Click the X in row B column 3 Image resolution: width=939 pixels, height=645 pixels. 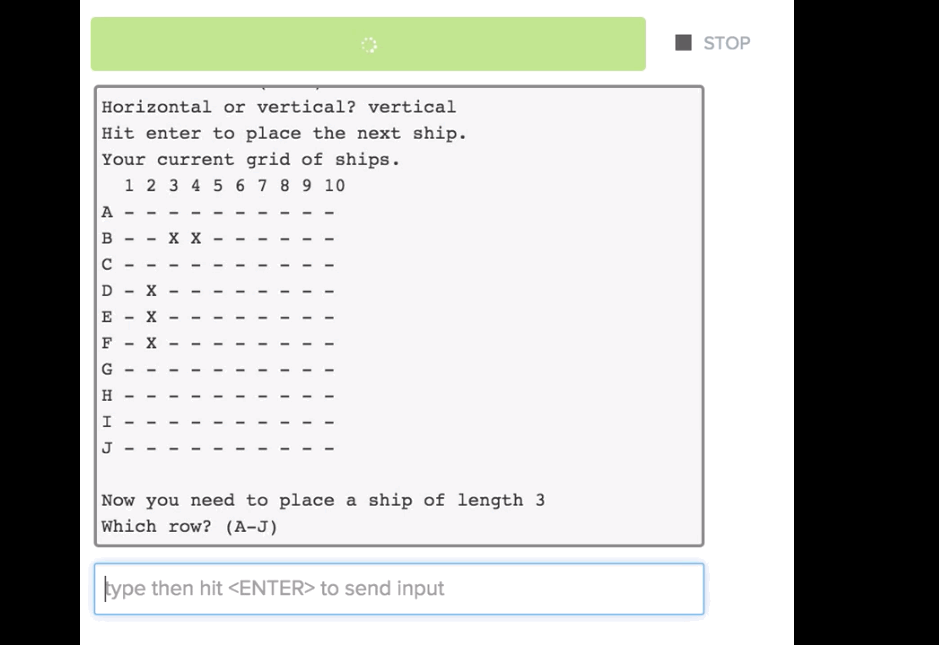point(173,238)
